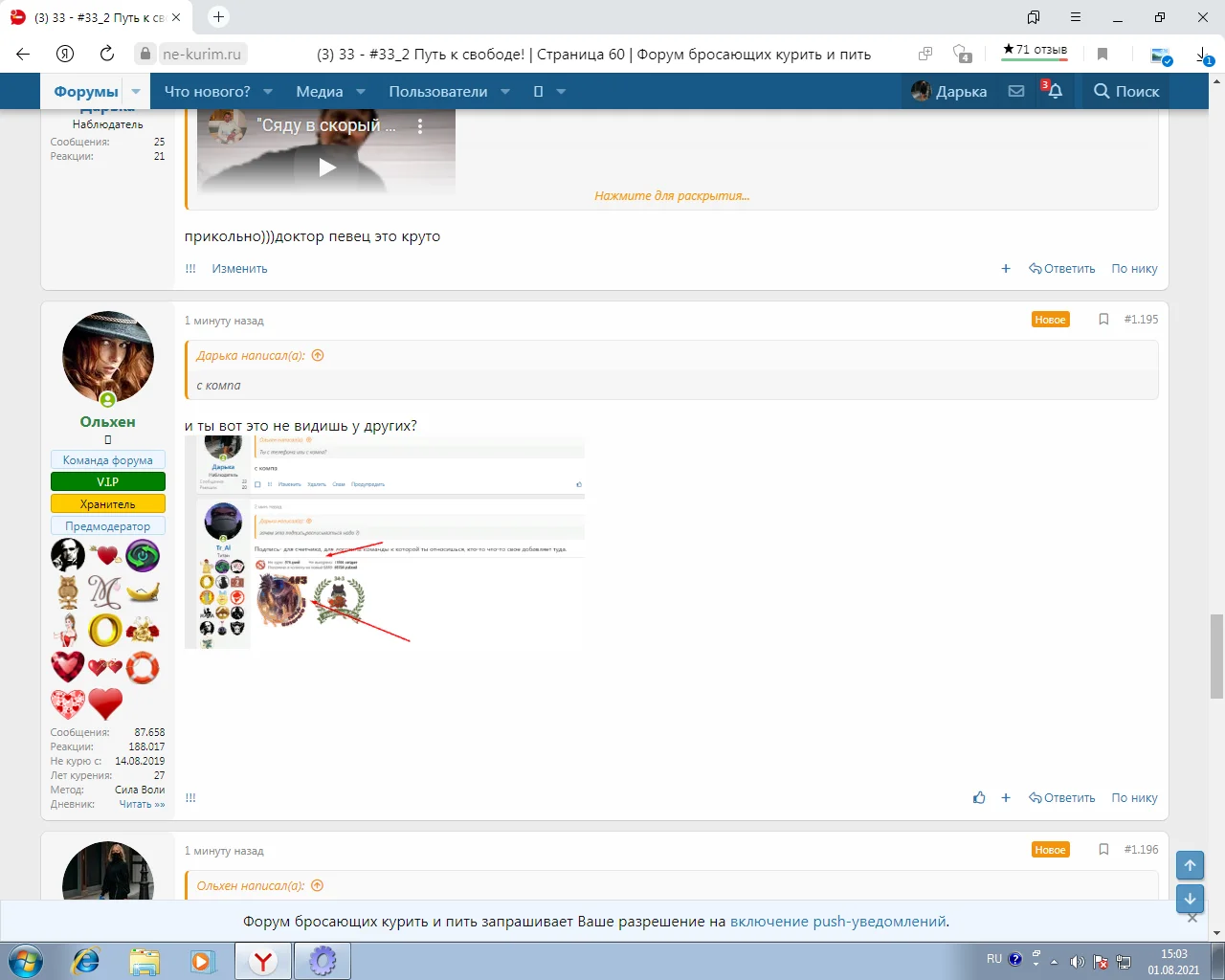Viewport: 1225px width, 980px height.
Task: Click the page vertical scrollbar thumb
Action: point(1216,657)
